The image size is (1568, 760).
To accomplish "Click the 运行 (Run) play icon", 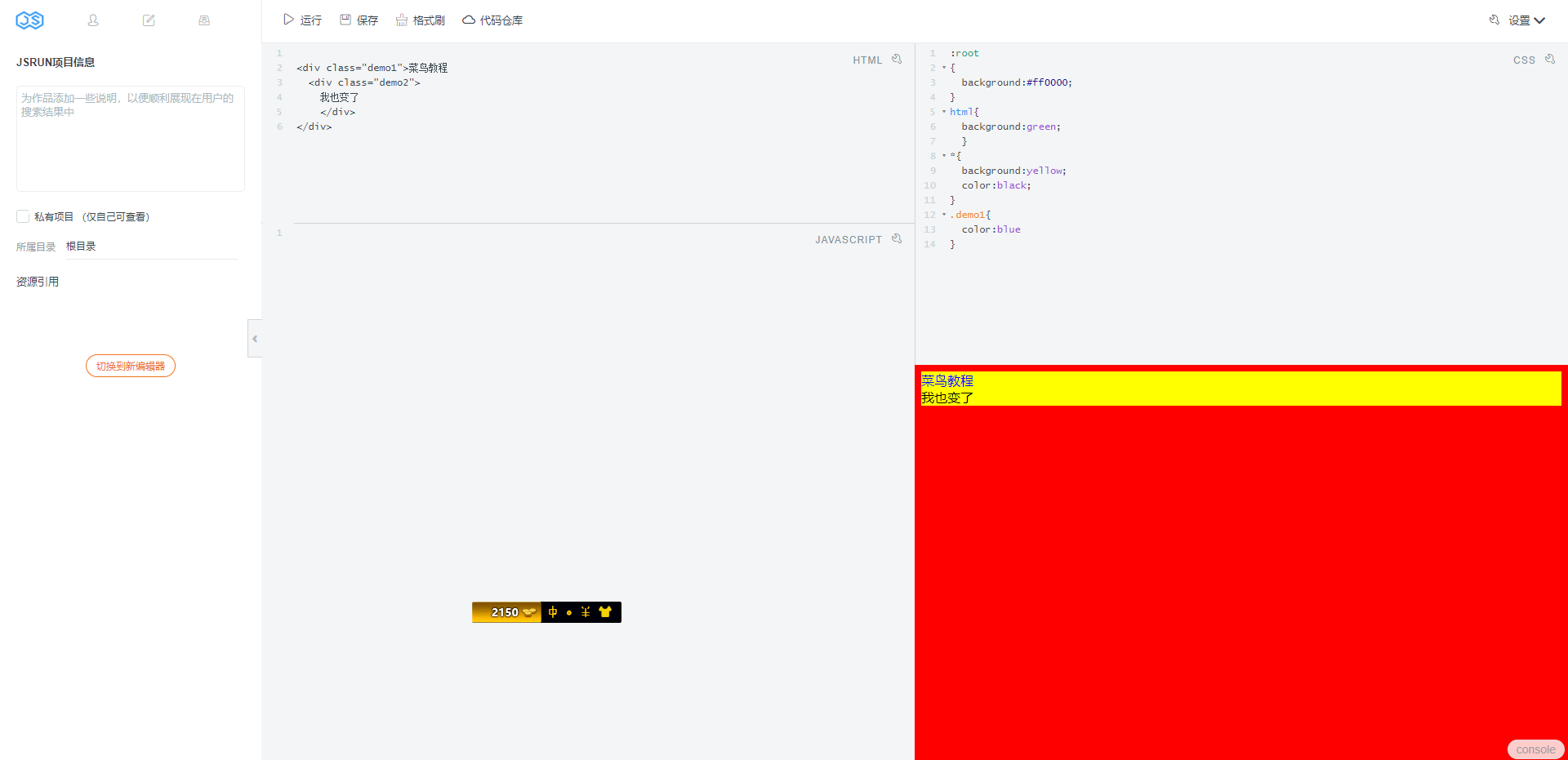I will click(x=287, y=19).
